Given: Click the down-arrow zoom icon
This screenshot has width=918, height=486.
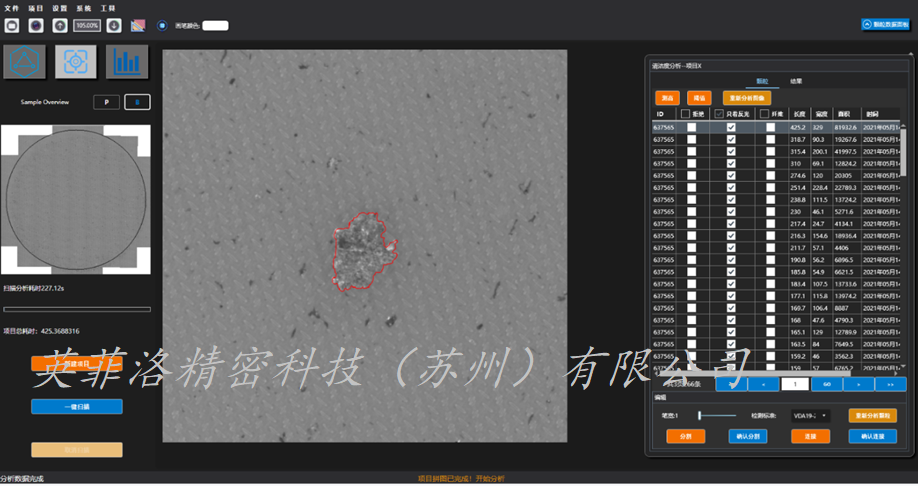Looking at the screenshot, I should (x=114, y=25).
